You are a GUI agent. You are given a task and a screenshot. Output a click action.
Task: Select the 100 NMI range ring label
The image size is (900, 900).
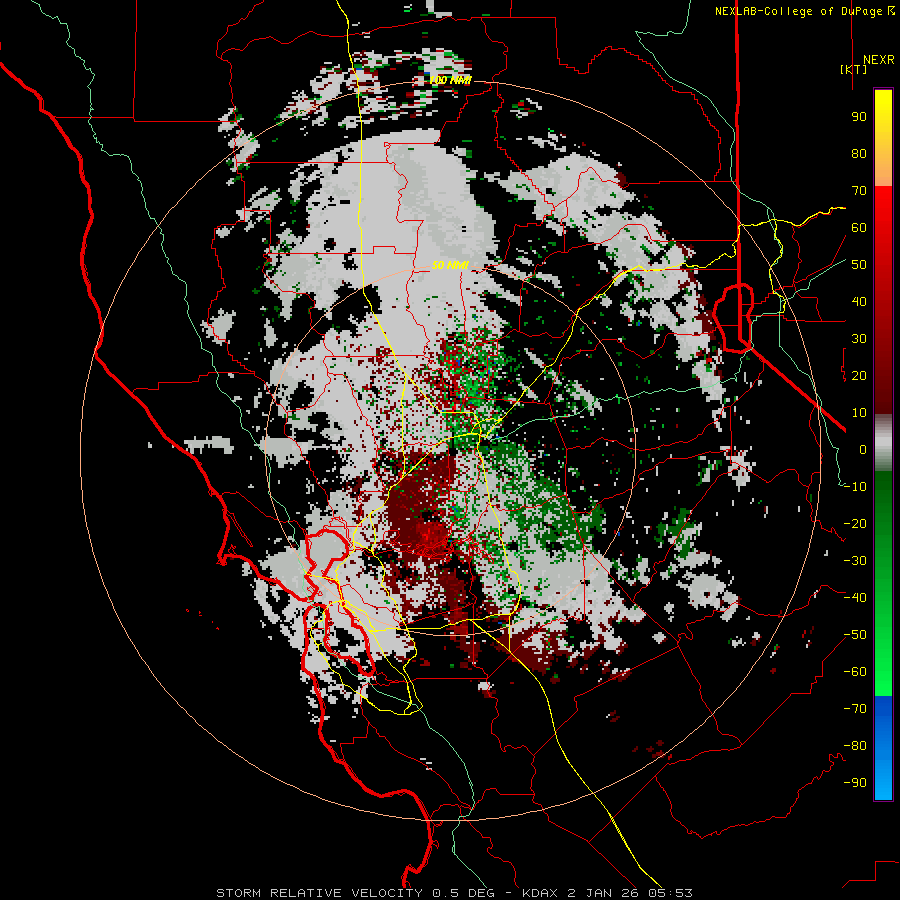451,80
